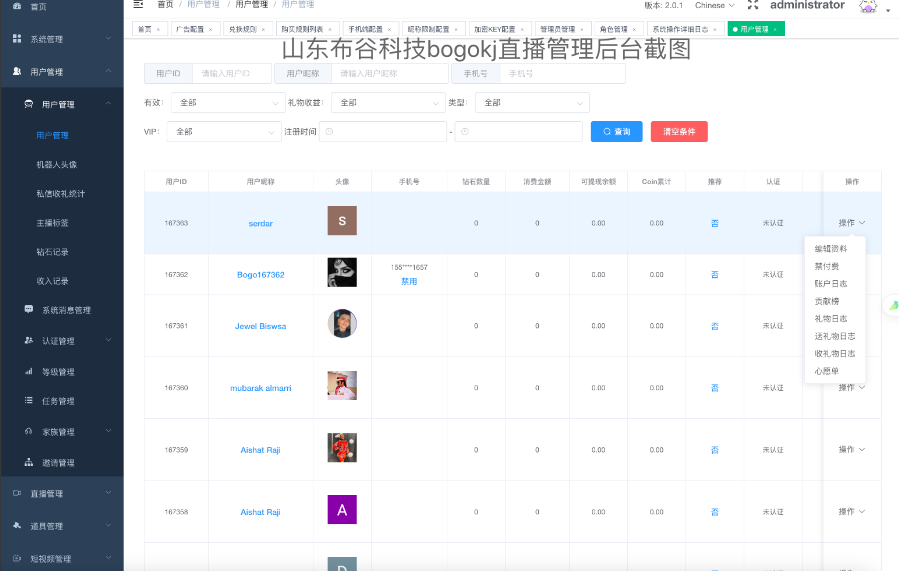Open 机器人头像 in the sidebar
This screenshot has width=899, height=571.
pos(57,165)
